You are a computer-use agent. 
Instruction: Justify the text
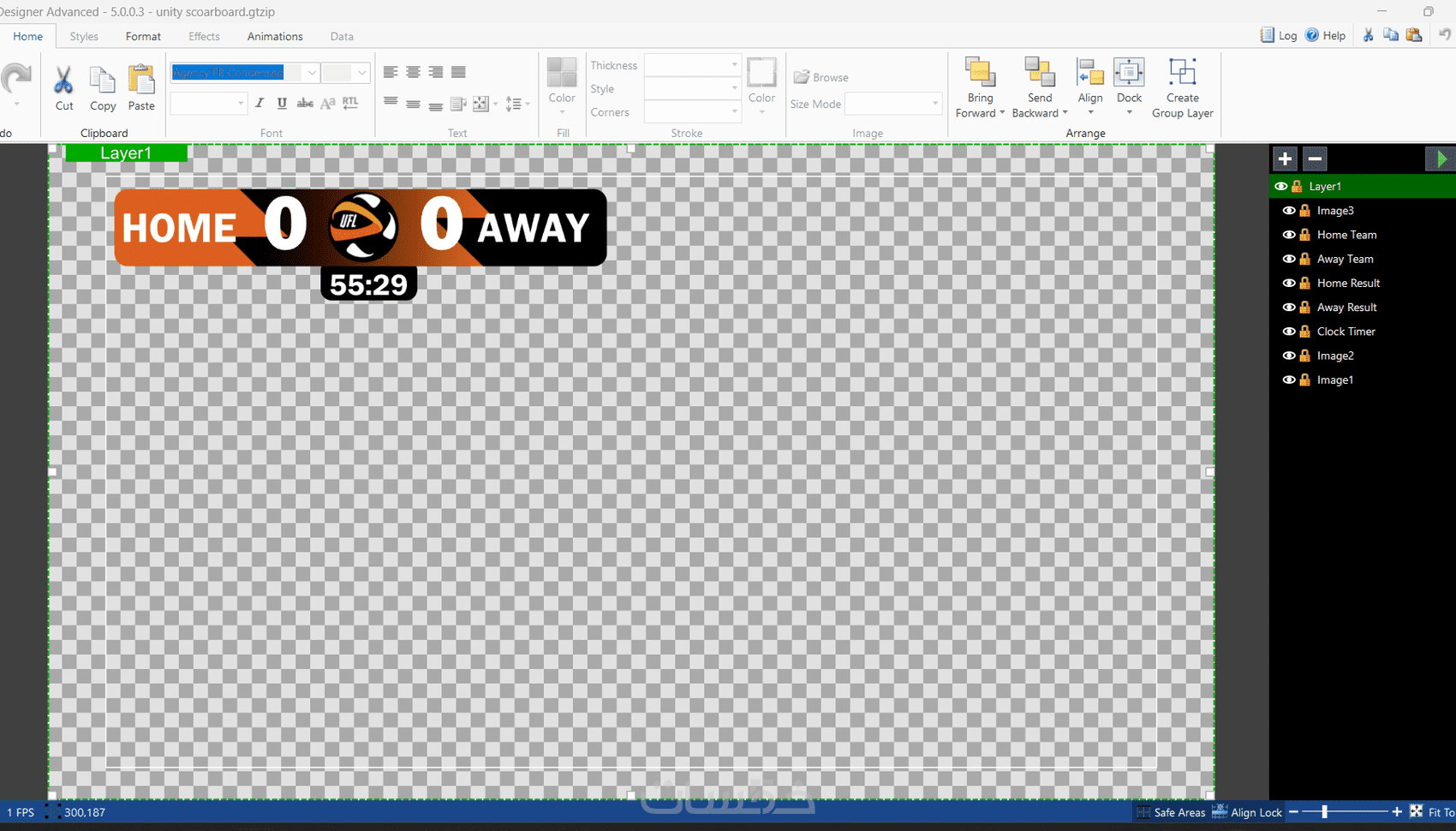(458, 72)
